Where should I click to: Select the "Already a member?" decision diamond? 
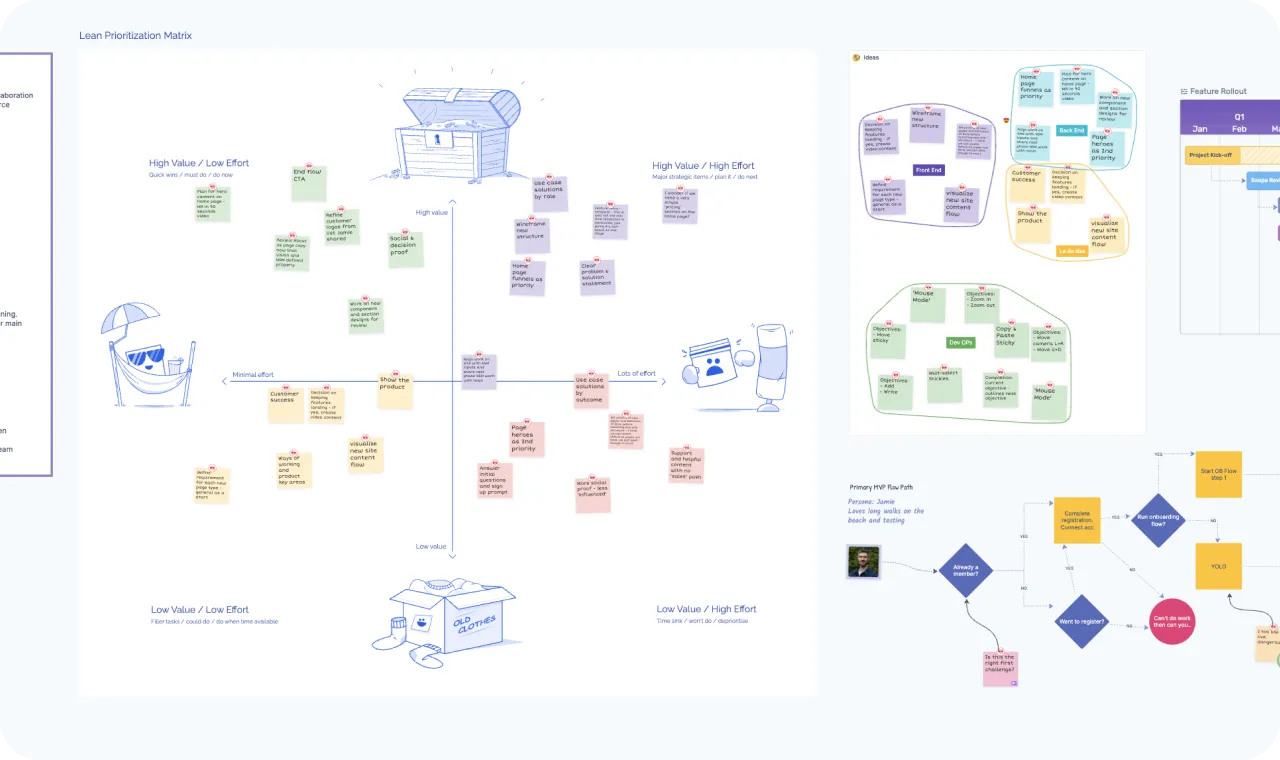coord(965,570)
